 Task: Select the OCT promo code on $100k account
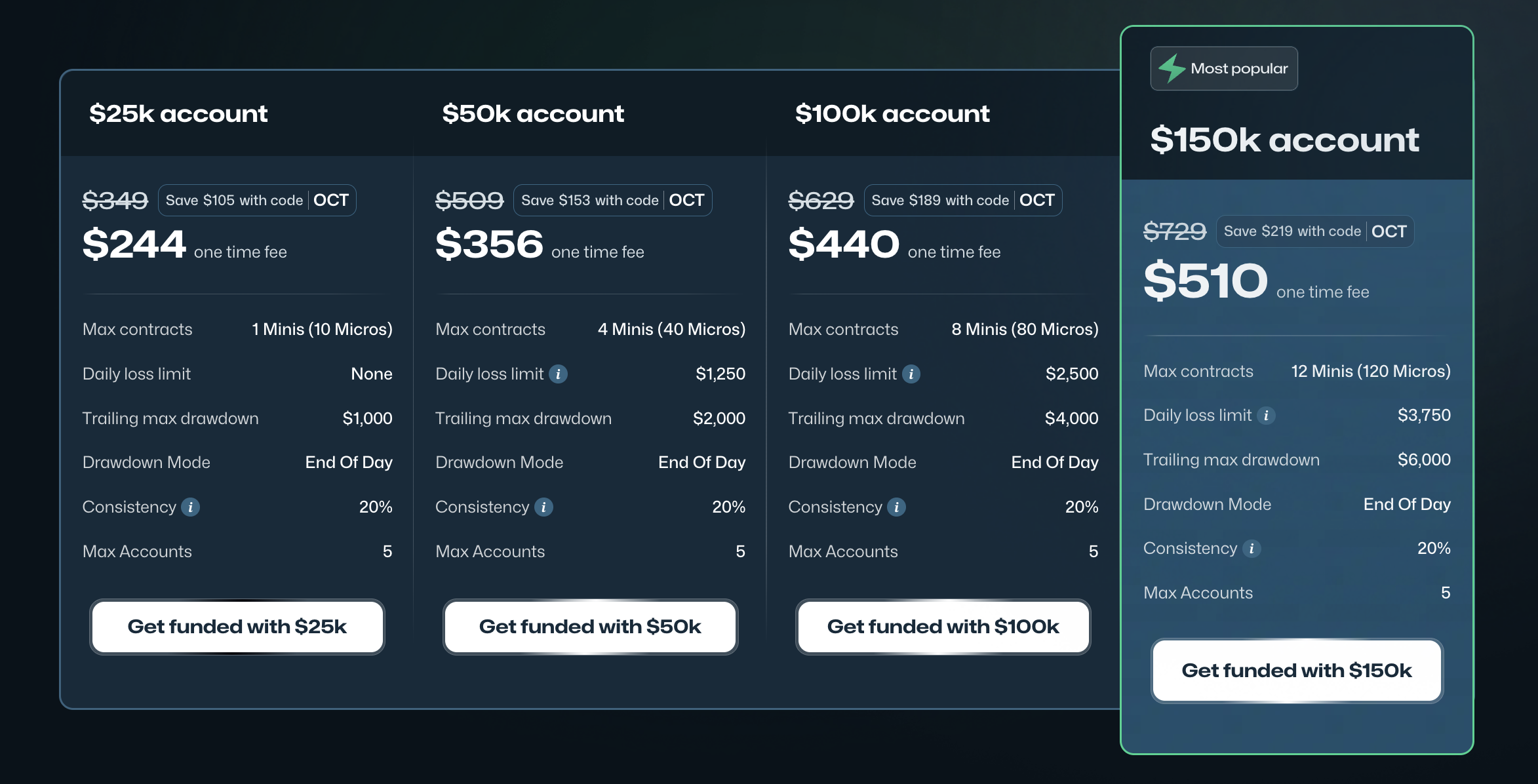[x=1036, y=201]
